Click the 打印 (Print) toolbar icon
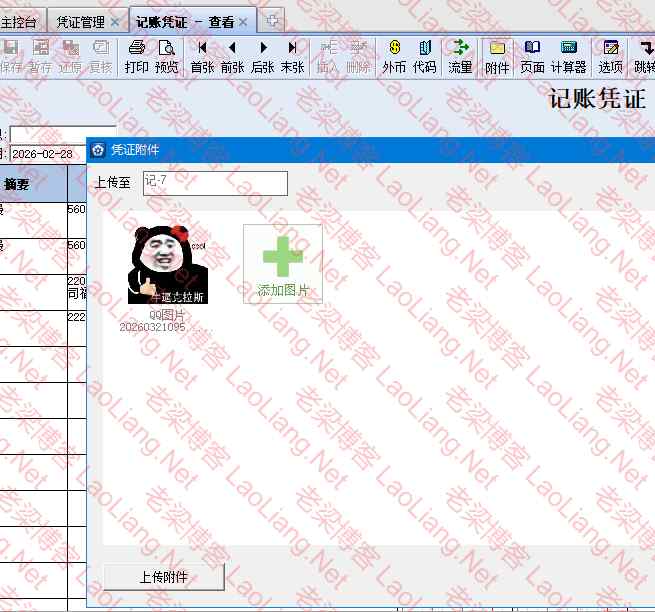 tap(136, 57)
